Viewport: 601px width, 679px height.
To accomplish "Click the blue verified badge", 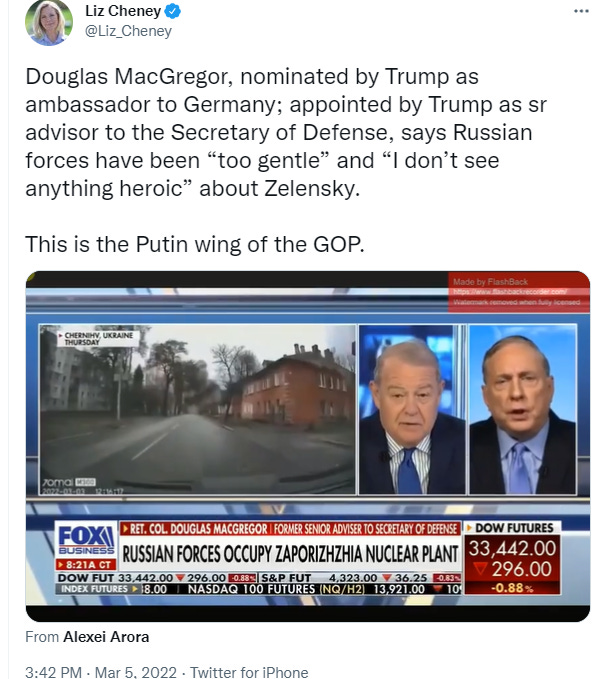I will 173,11.
